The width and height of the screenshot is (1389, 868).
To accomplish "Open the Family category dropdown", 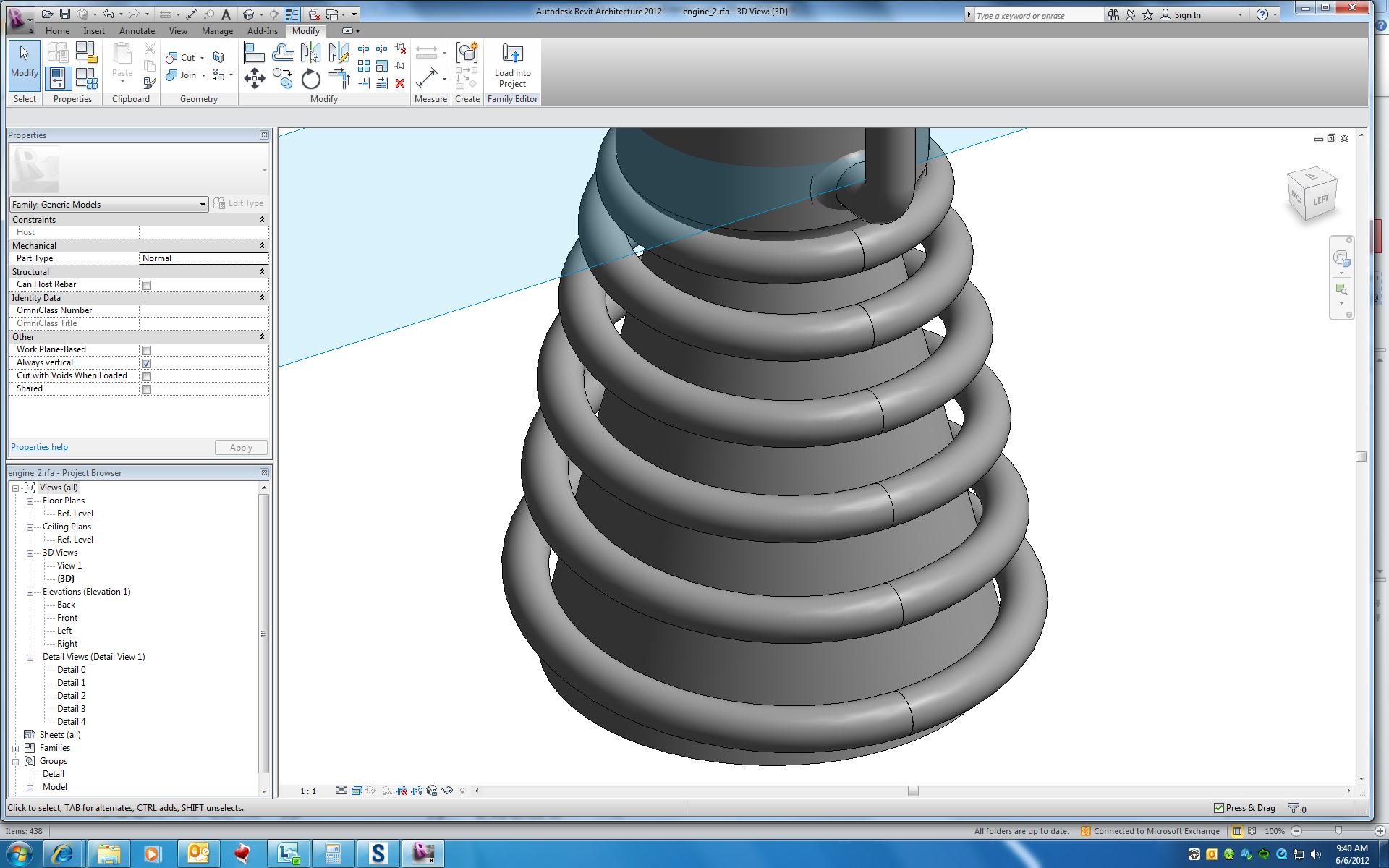I will point(203,204).
